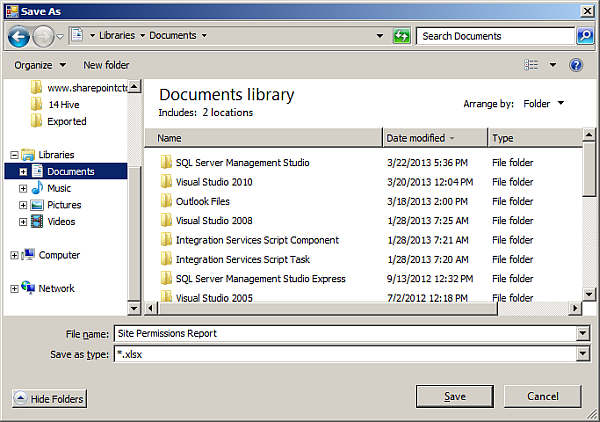Open the dropdown arrow after Documents breadcrumb
The height and width of the screenshot is (422, 600).
point(204,36)
